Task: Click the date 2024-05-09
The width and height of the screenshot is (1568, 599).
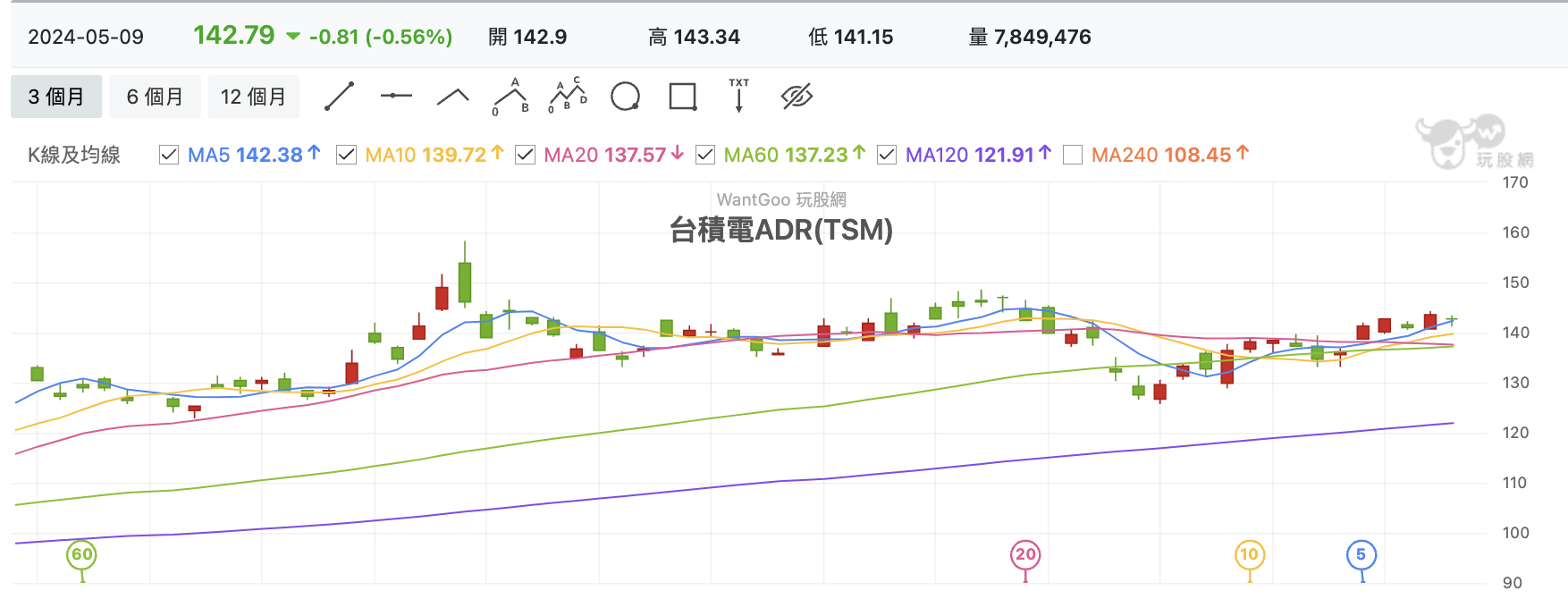Action: (x=86, y=37)
